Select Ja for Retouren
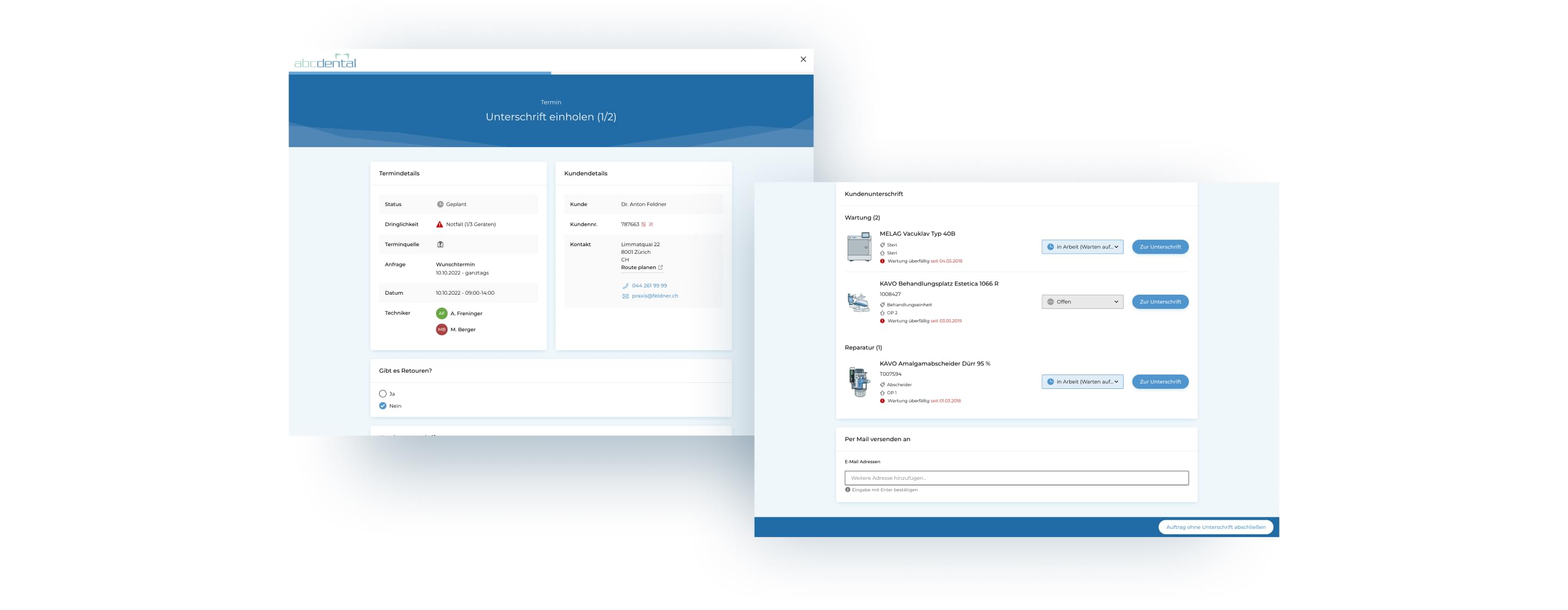 pos(383,394)
